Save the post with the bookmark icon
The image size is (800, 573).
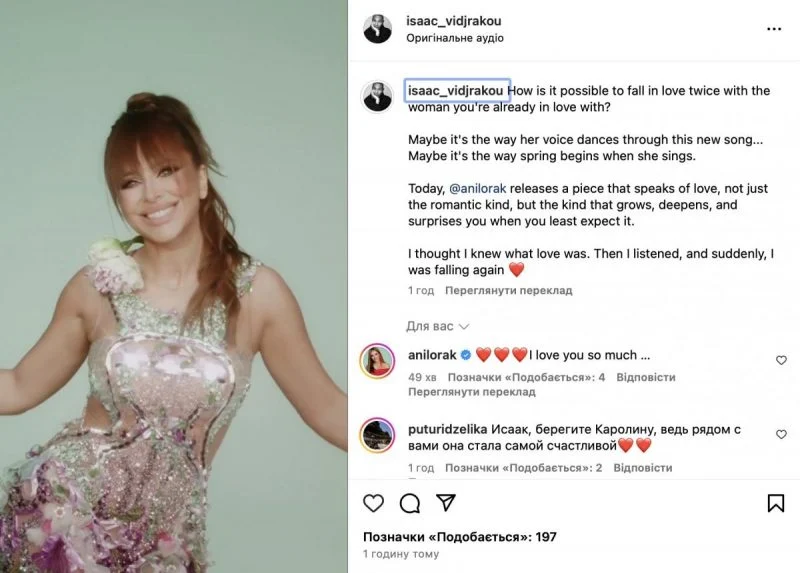pos(775,503)
